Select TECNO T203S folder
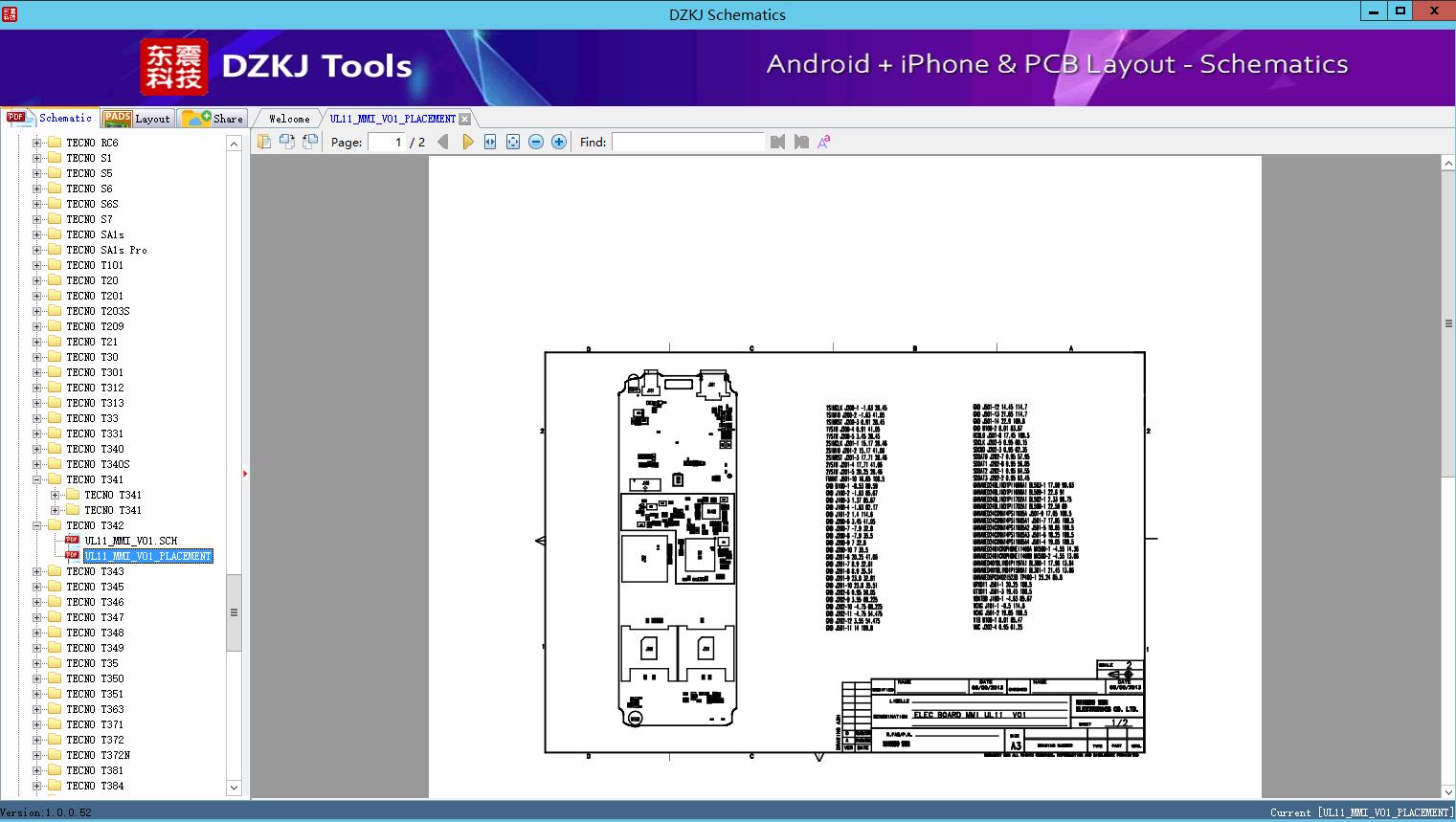 [x=98, y=311]
